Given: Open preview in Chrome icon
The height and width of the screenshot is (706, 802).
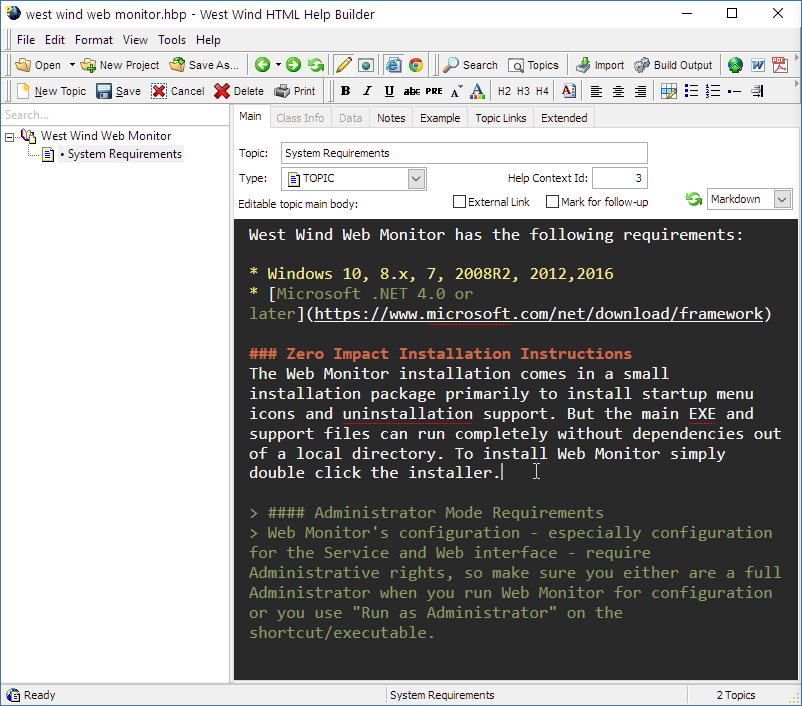Looking at the screenshot, I should (416, 65).
